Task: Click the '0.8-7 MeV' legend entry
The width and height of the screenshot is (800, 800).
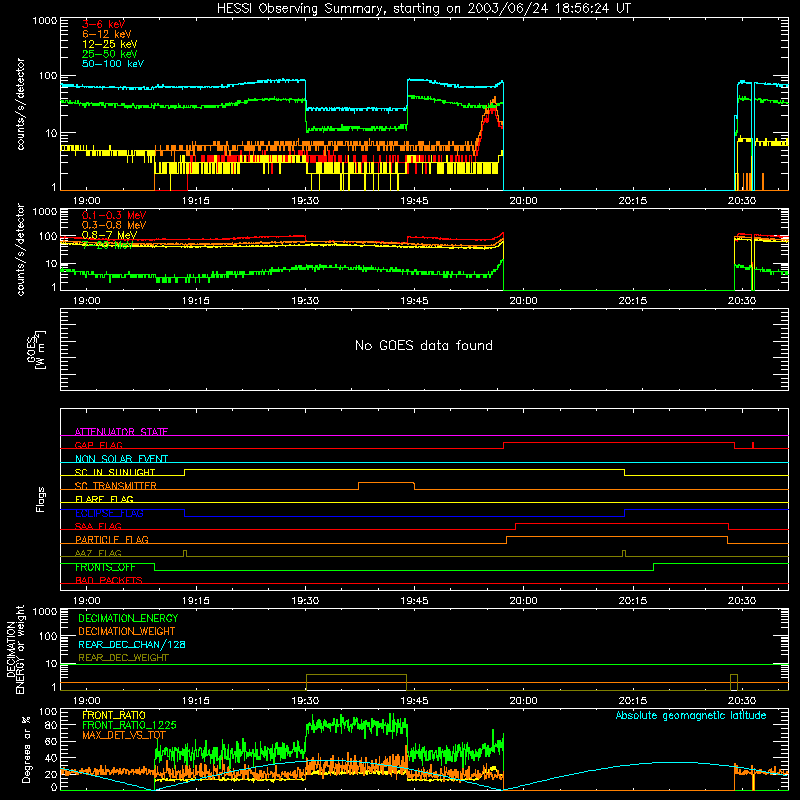Action: 109,235
